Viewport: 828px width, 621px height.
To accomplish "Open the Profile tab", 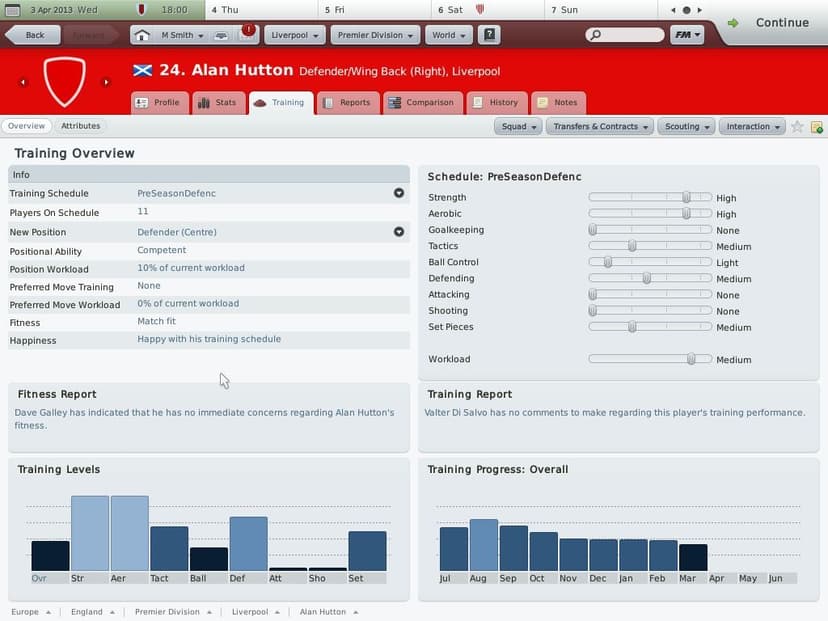I will coord(159,102).
